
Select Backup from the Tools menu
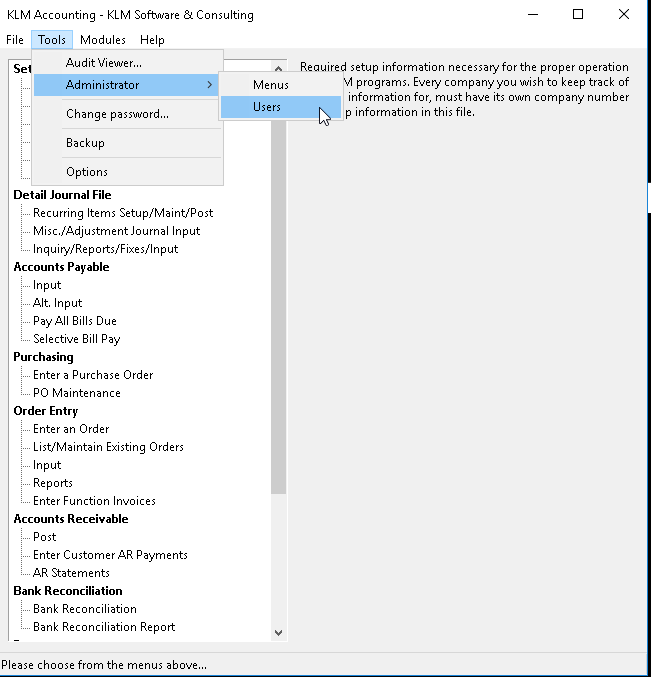tap(127, 143)
